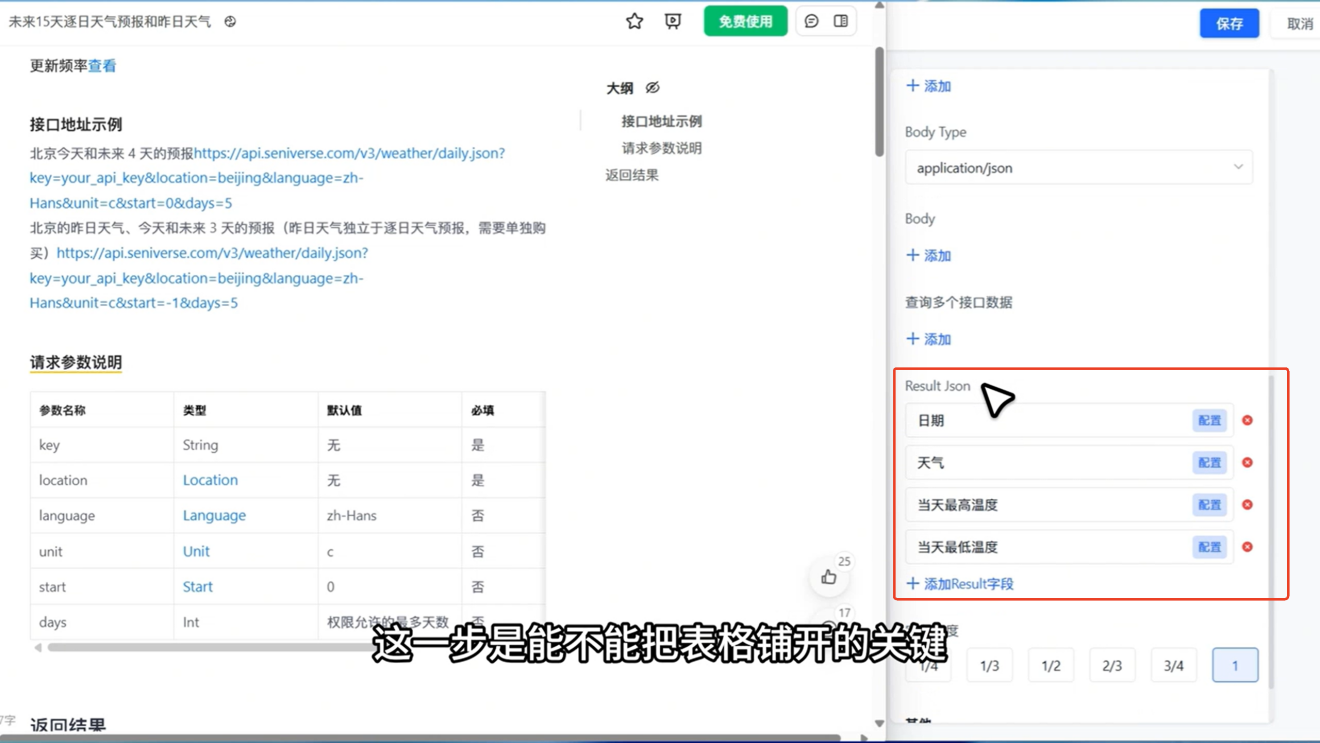Go to 请求参数说明 in outline

click(x=662, y=148)
